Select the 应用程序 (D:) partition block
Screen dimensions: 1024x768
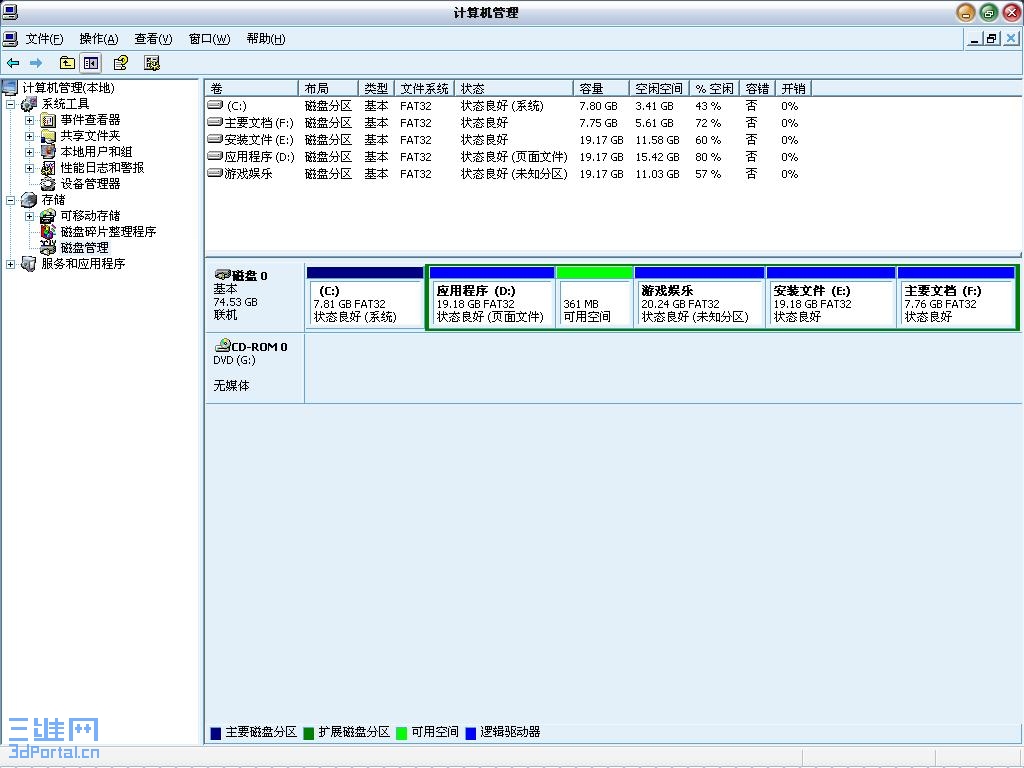tap(492, 297)
